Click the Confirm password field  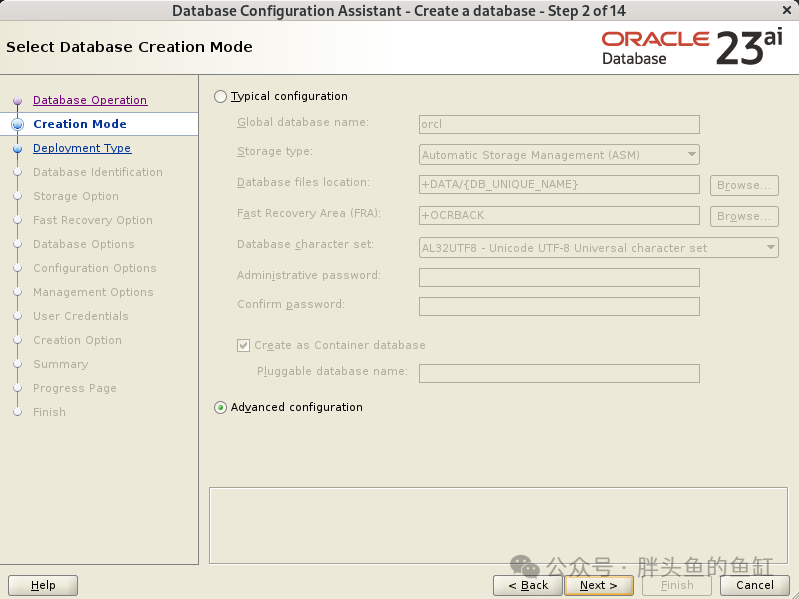point(559,307)
